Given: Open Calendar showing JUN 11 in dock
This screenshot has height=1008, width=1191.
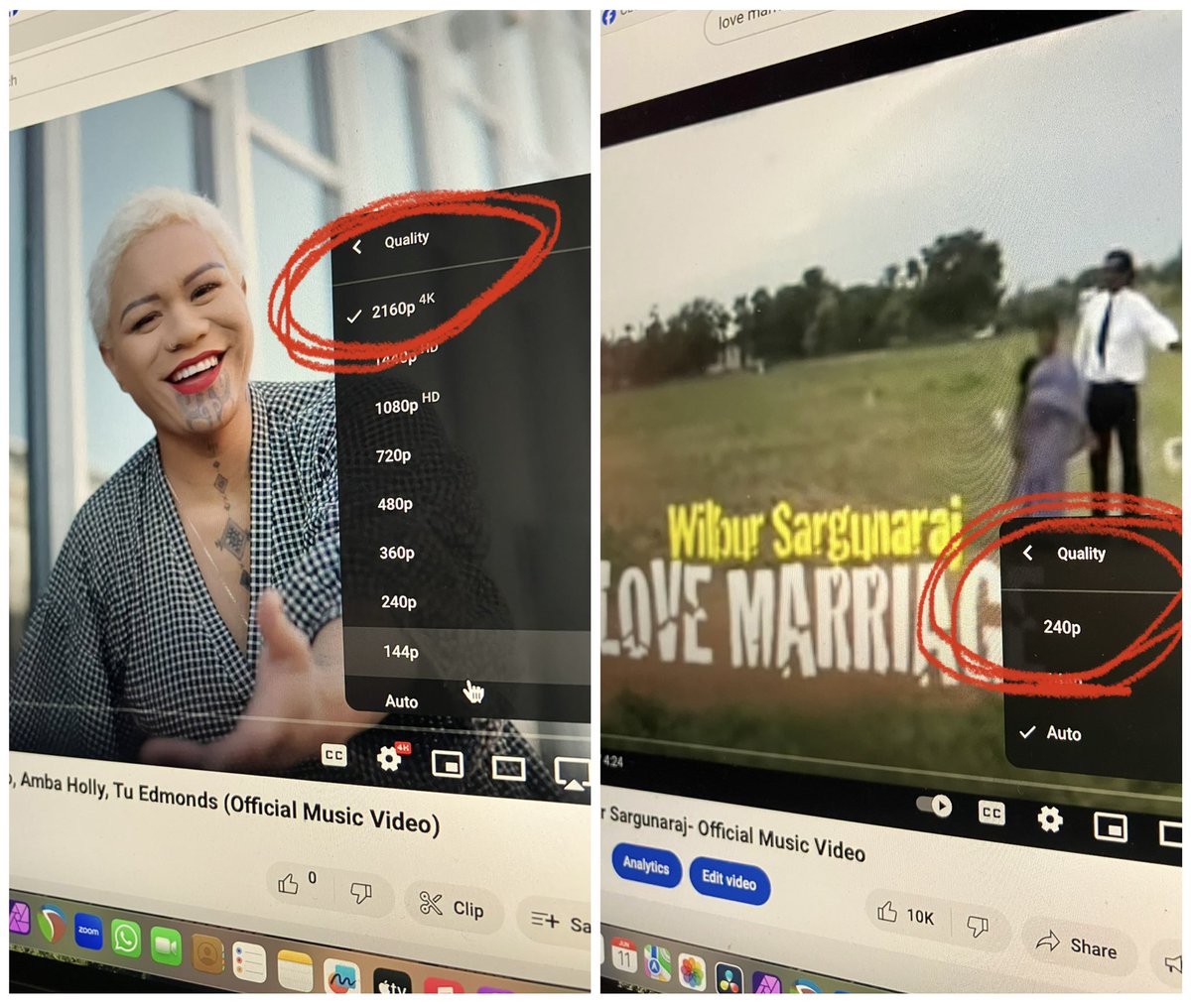Looking at the screenshot, I should click(x=623, y=954).
